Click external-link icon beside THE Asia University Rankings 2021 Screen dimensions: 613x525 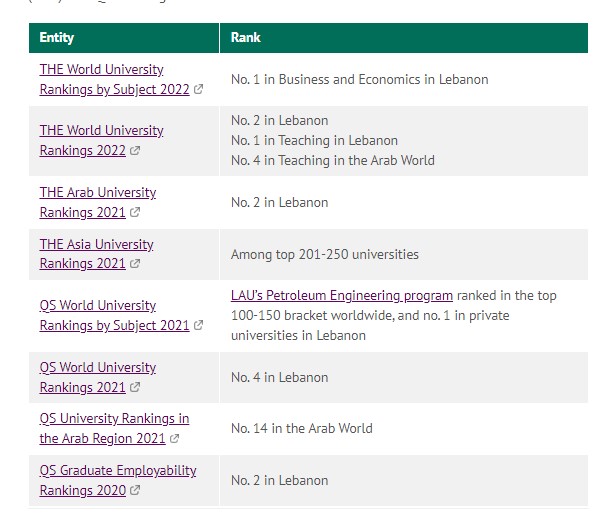135,265
